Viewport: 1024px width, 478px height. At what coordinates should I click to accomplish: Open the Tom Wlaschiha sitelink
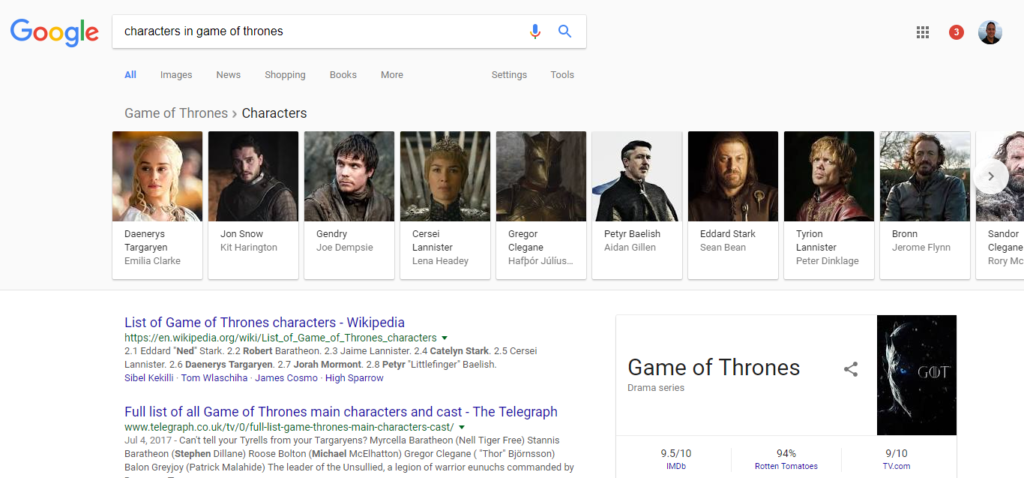[x=214, y=378]
